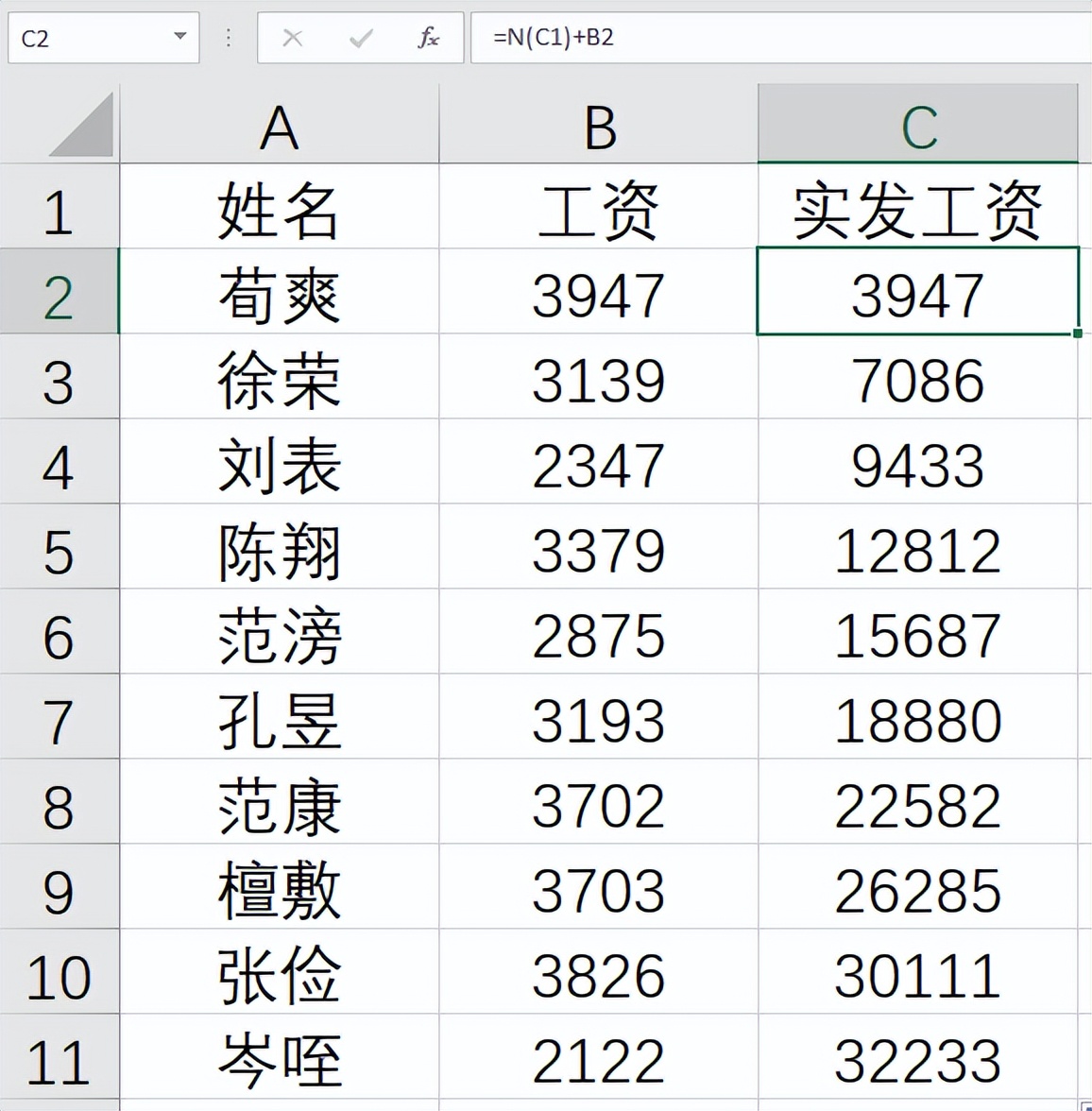The width and height of the screenshot is (1092, 1111).
Task: Click salary cell 3139
Action: pyautogui.click(x=599, y=376)
